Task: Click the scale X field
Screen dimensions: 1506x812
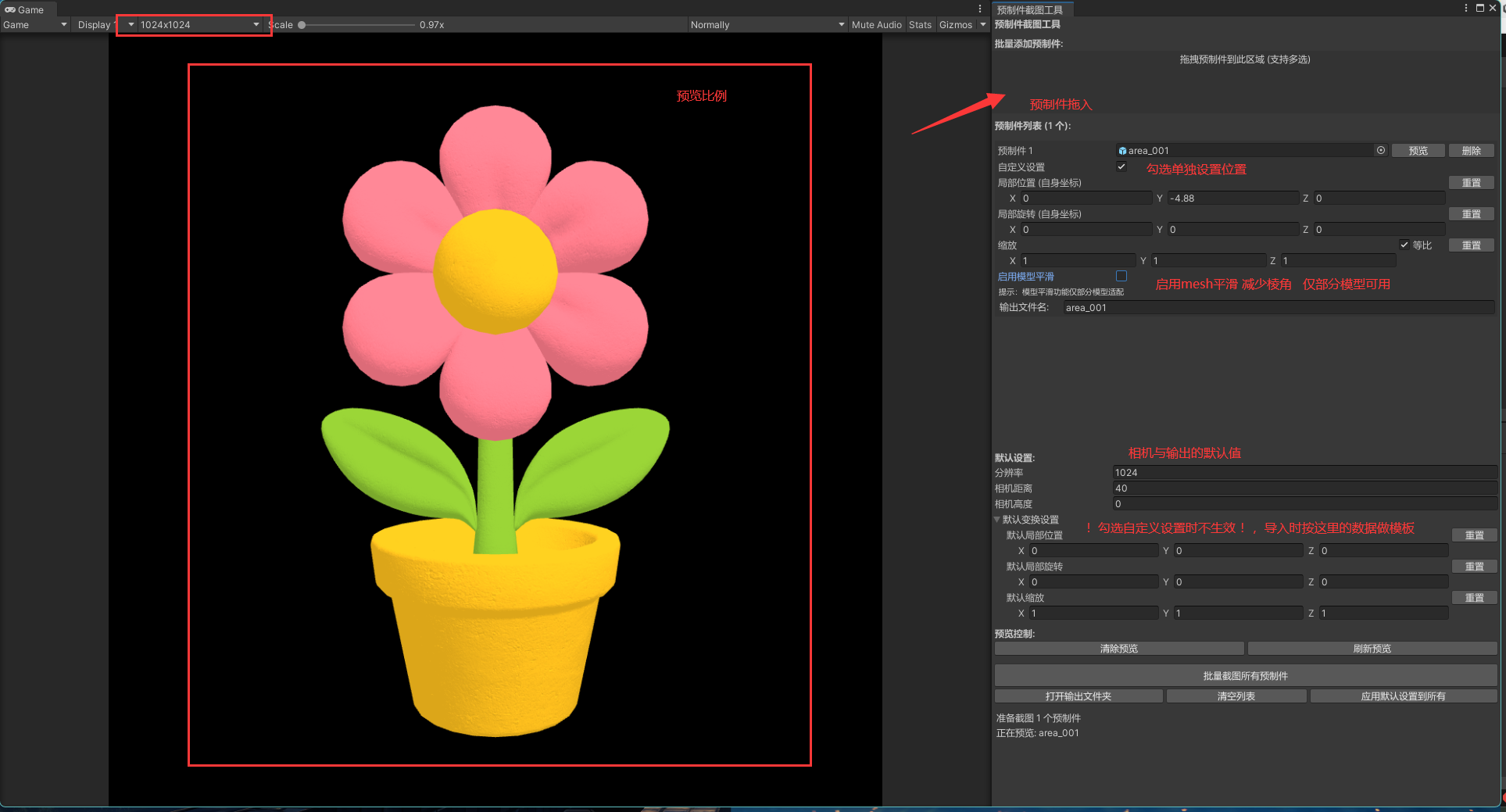Action: [x=1078, y=260]
